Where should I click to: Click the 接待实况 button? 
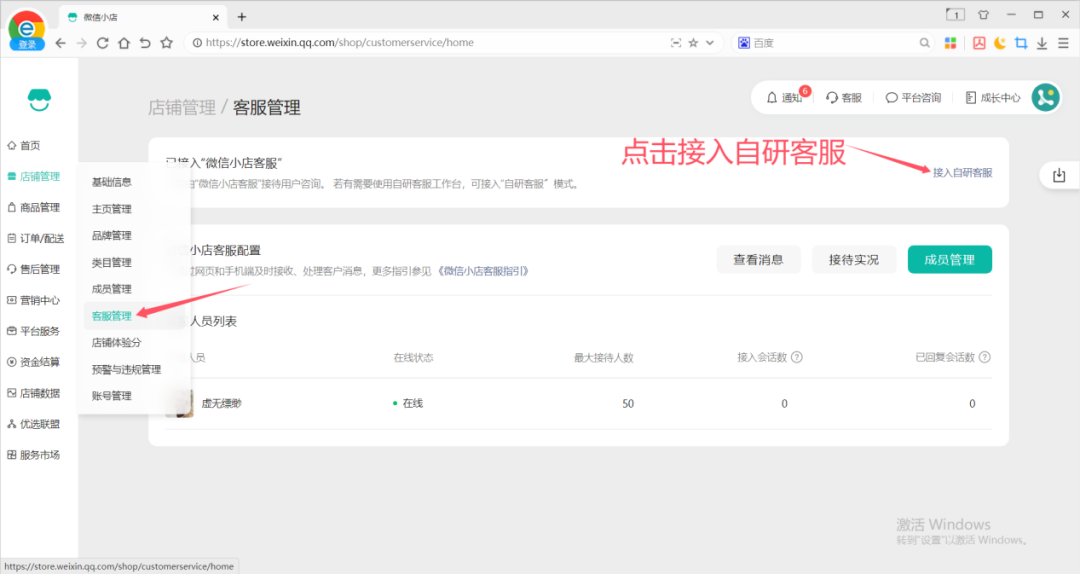click(x=854, y=260)
